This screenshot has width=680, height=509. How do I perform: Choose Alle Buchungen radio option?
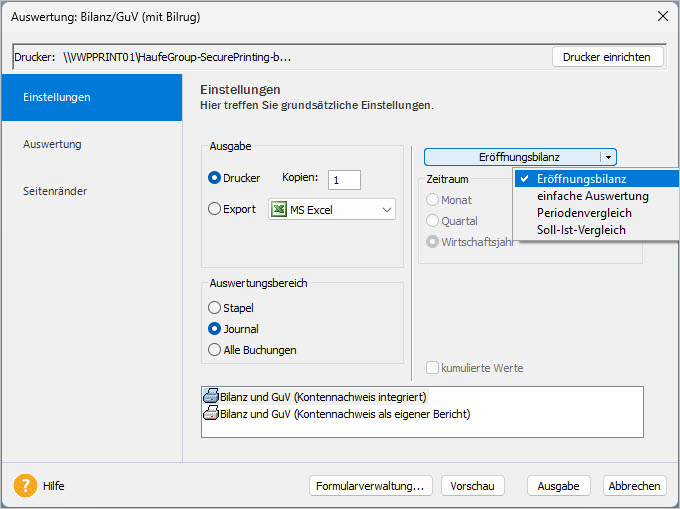[214, 350]
